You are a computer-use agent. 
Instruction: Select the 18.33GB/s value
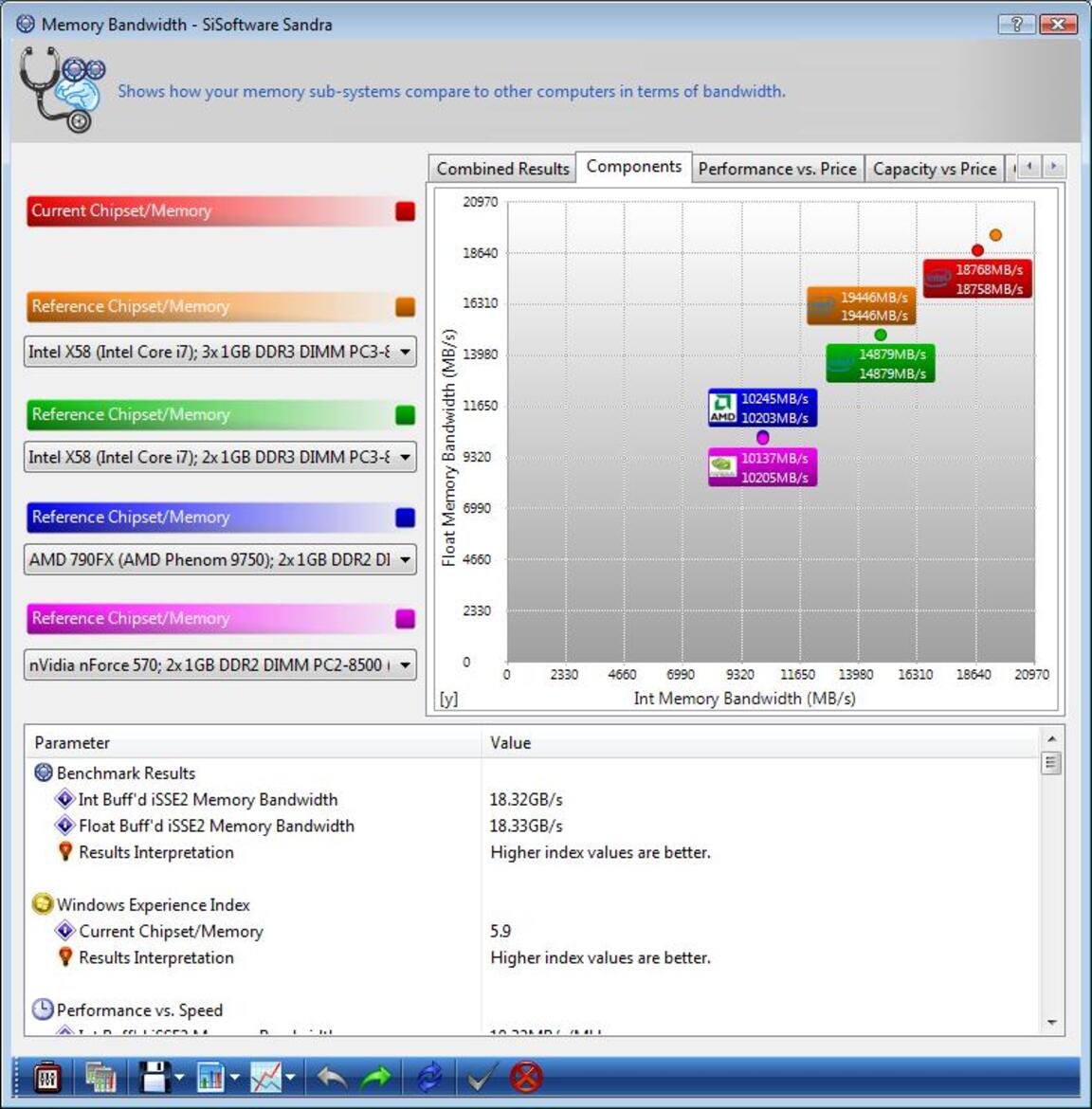(x=526, y=826)
